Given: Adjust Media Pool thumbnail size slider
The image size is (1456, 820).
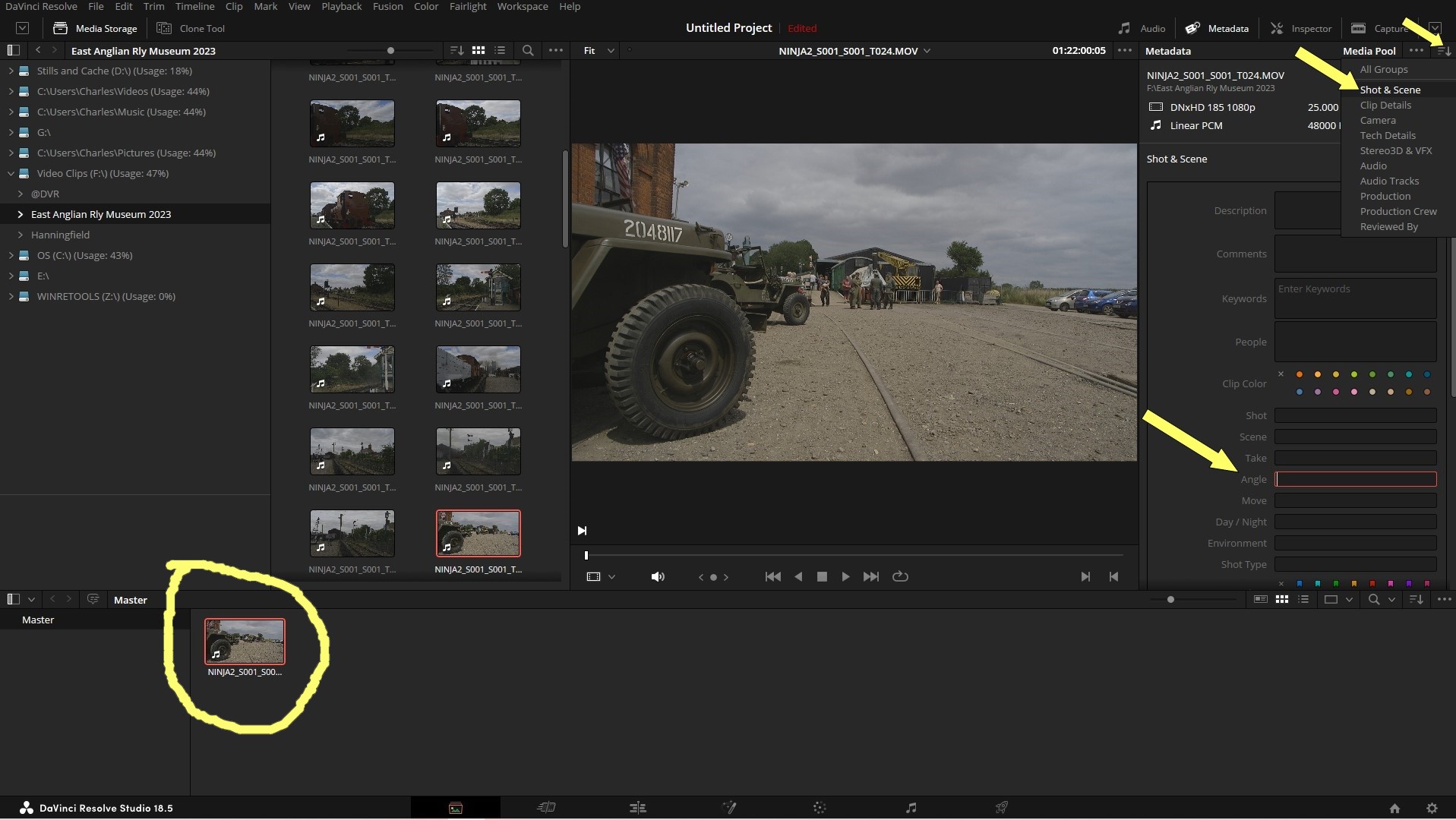Looking at the screenshot, I should pyautogui.click(x=1170, y=599).
